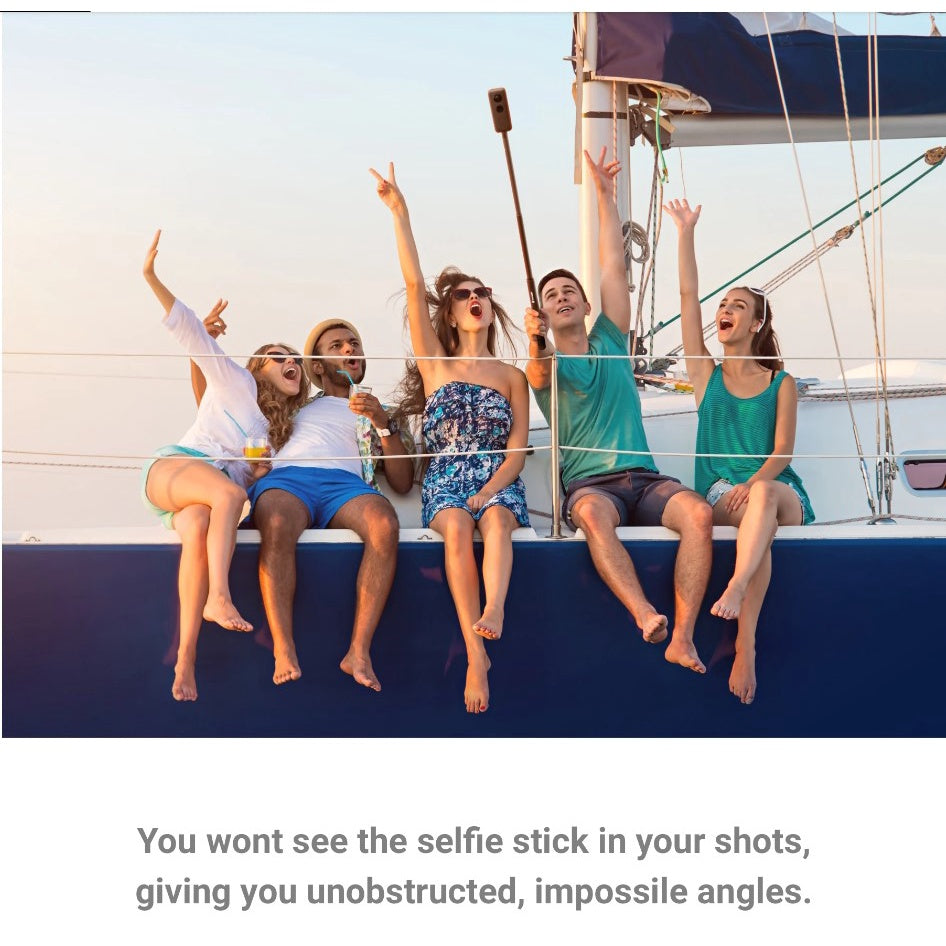Click the red sunglasses on the woman in blue dress
Screen dimensions: 946x946
click(x=471, y=293)
